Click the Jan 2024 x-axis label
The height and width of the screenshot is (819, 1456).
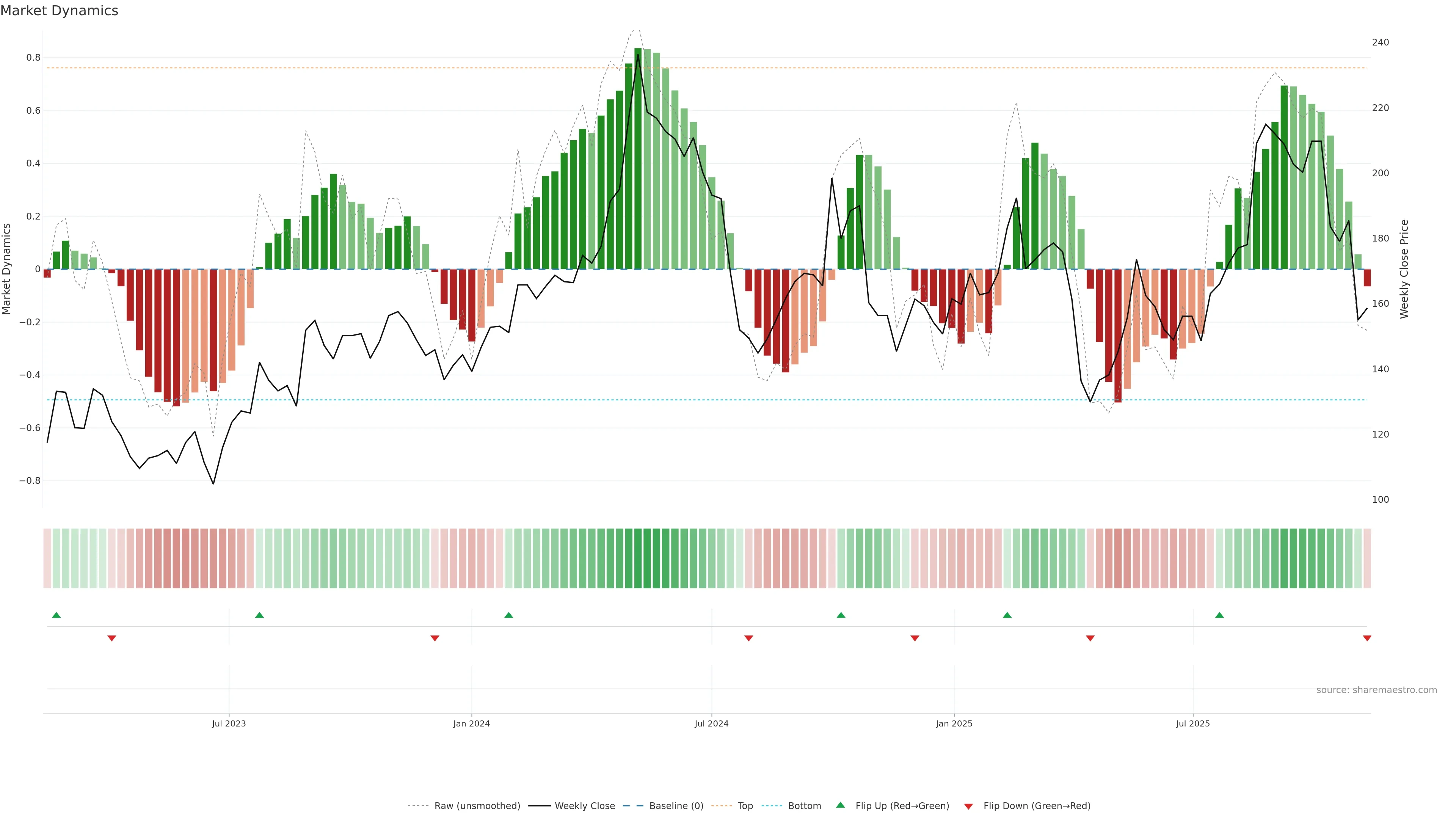[471, 723]
